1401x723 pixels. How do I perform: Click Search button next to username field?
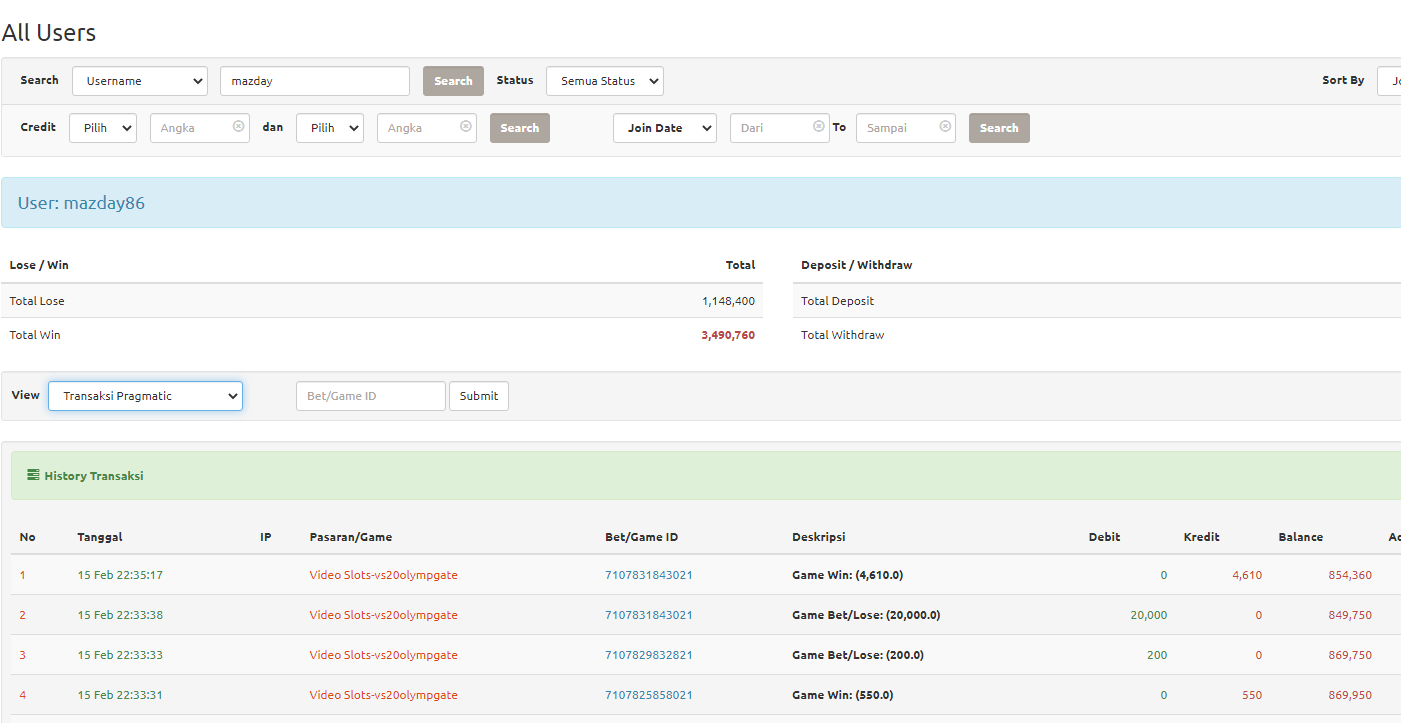point(453,81)
